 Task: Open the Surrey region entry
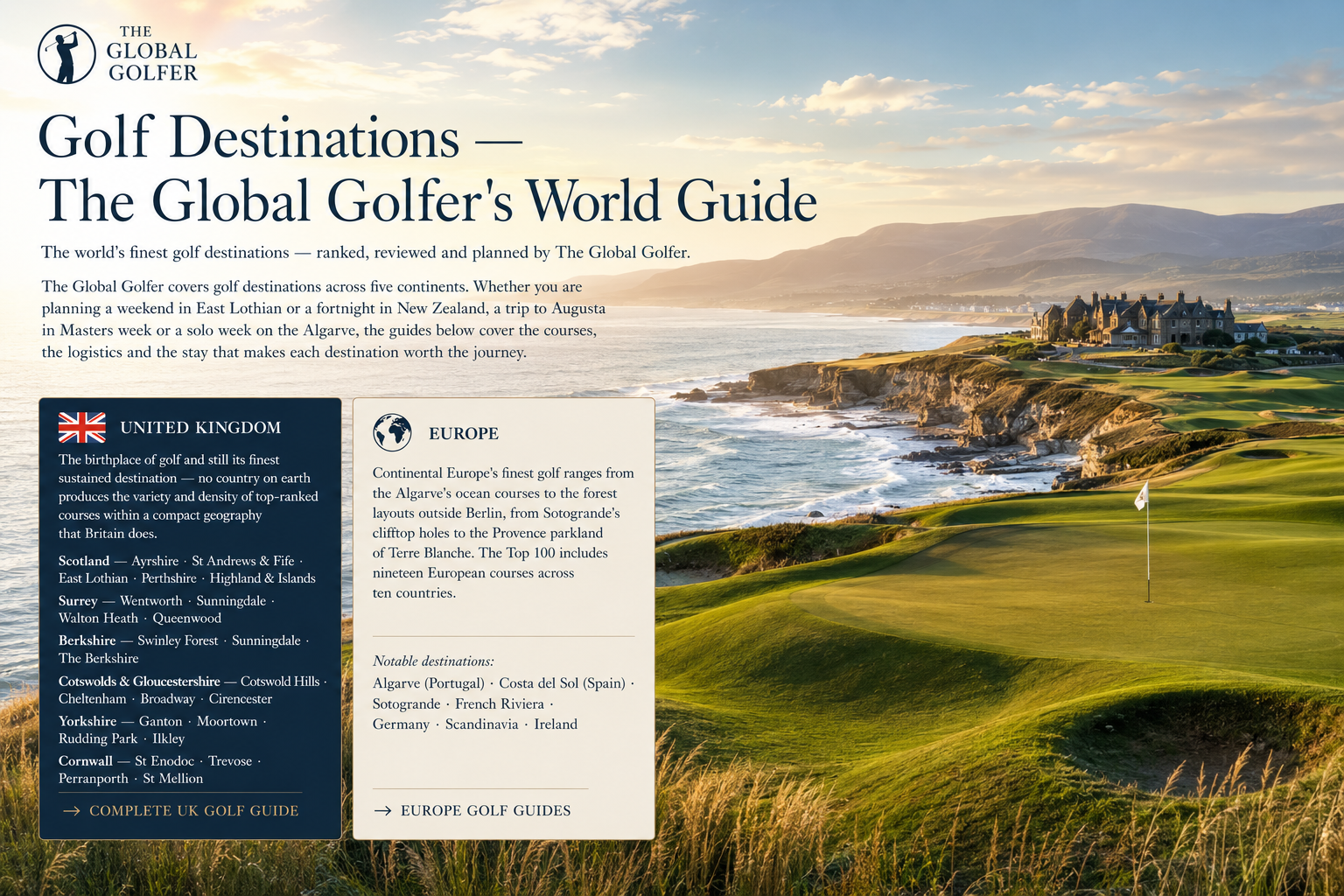tap(78, 601)
